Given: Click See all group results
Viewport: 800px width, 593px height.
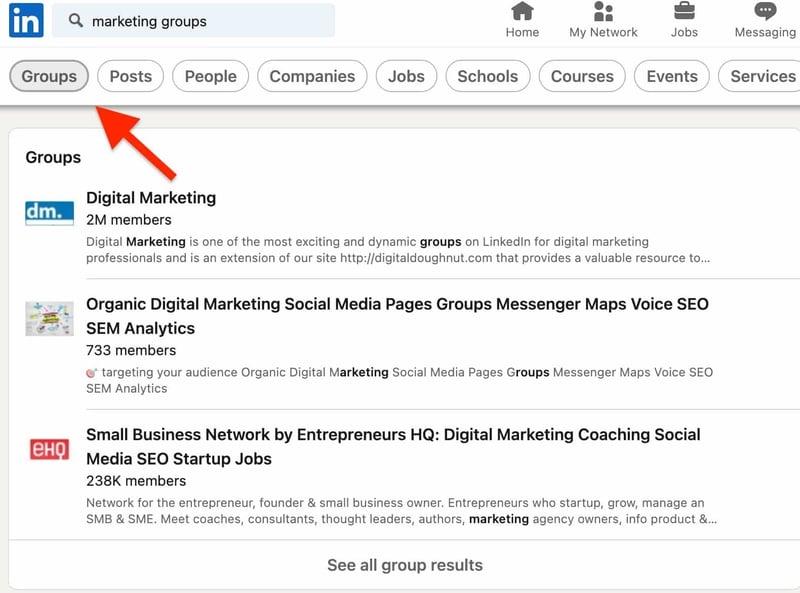Looking at the screenshot, I should point(402,565).
